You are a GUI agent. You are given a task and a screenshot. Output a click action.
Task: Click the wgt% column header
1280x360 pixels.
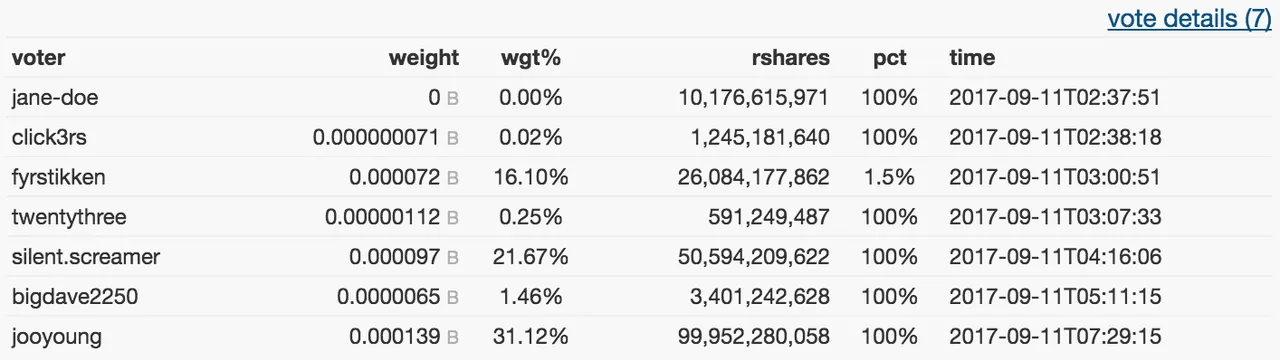530,58
